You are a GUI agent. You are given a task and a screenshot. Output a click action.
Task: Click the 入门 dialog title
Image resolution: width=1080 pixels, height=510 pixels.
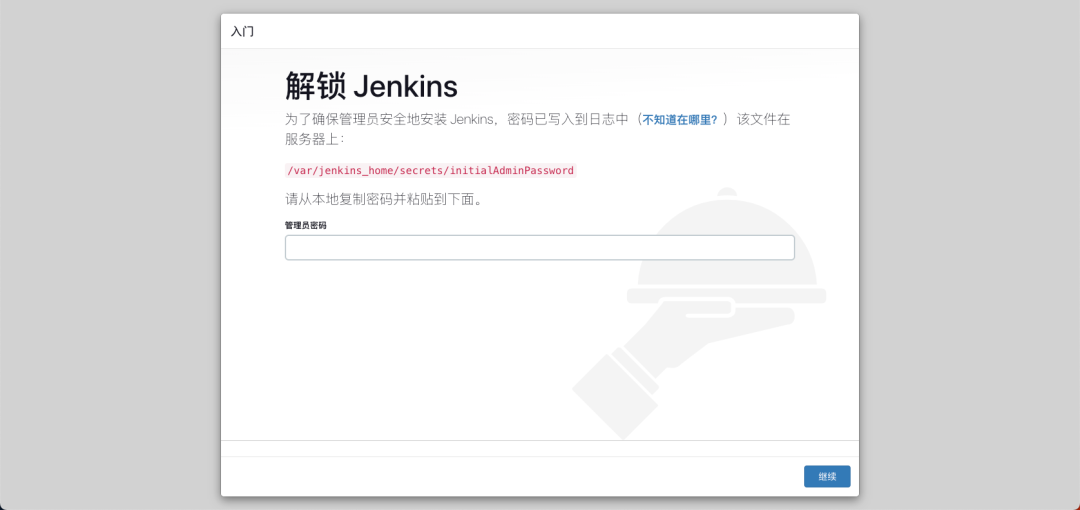[242, 32]
